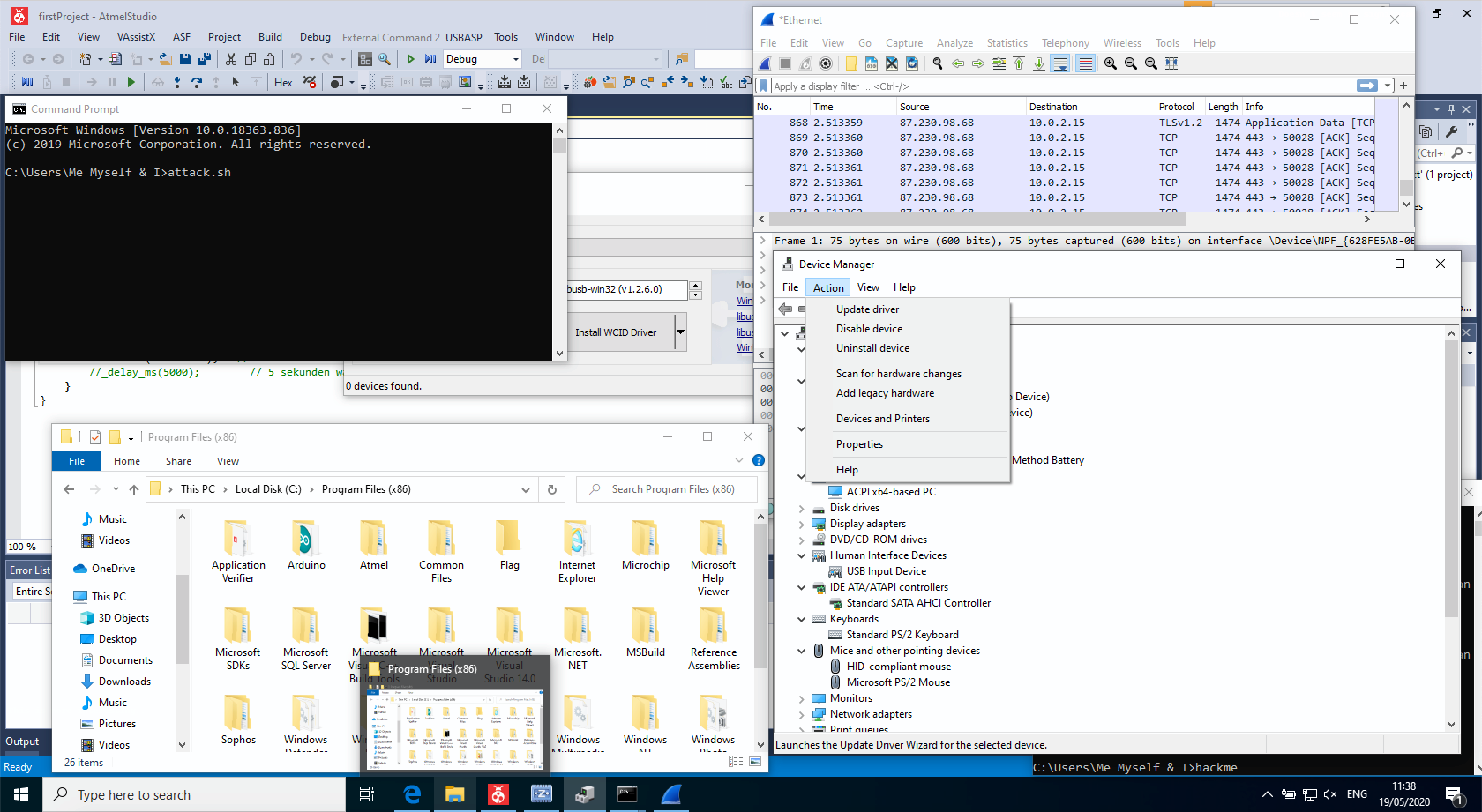The width and height of the screenshot is (1482, 812).
Task: Refresh the Program Files (x86) folder
Action: tap(552, 489)
